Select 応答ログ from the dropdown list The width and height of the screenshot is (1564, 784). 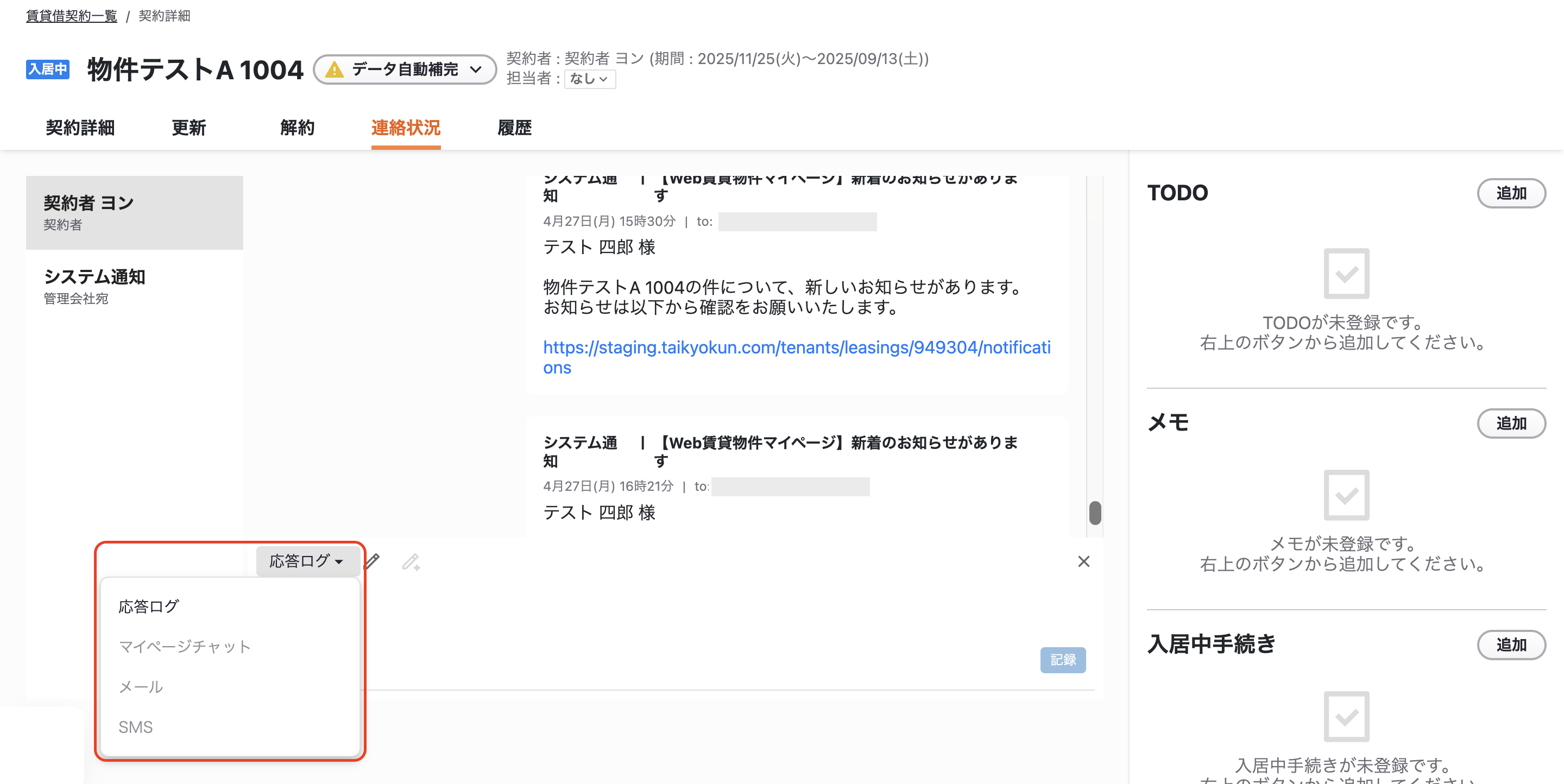pyautogui.click(x=230, y=606)
